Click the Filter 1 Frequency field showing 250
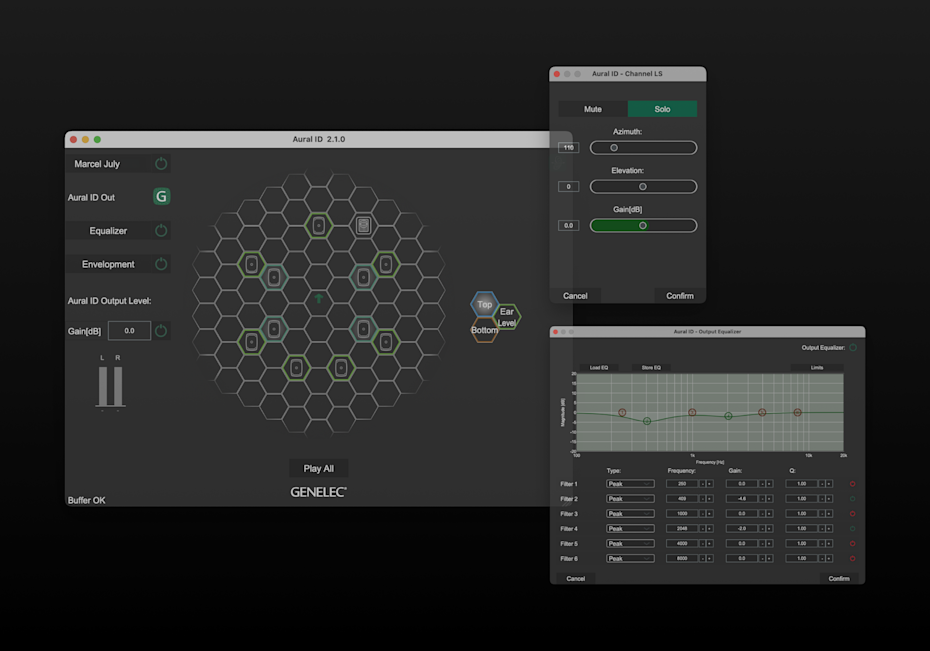This screenshot has height=651, width=930. 681,484
